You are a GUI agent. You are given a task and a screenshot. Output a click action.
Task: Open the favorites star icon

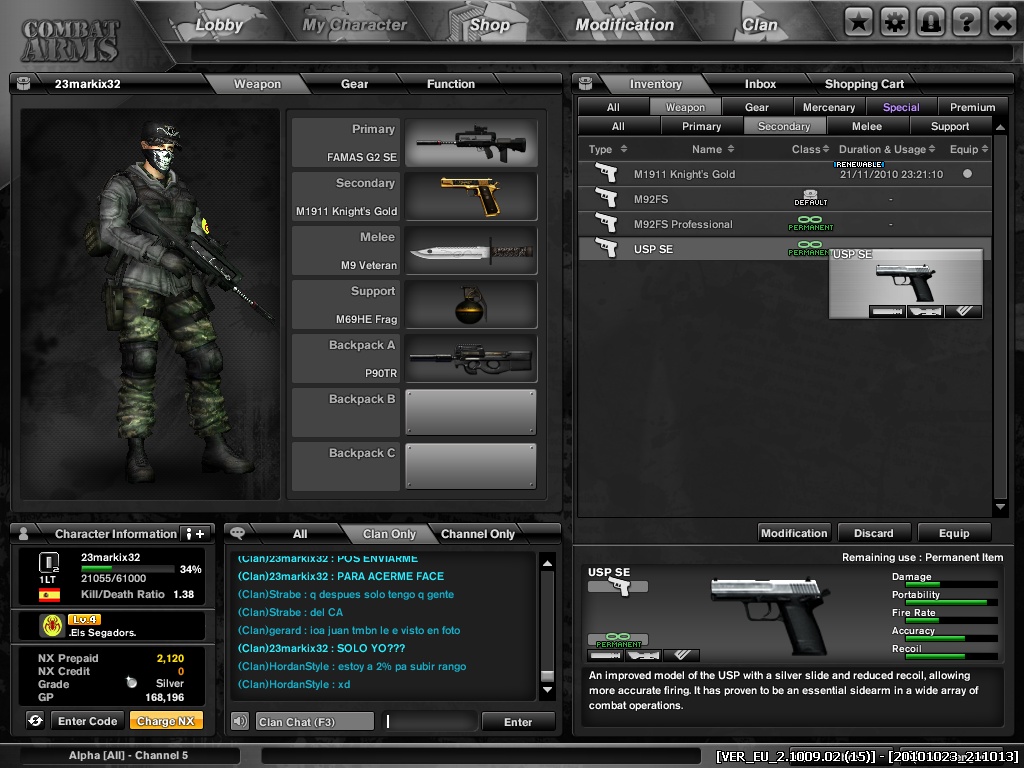(859, 21)
